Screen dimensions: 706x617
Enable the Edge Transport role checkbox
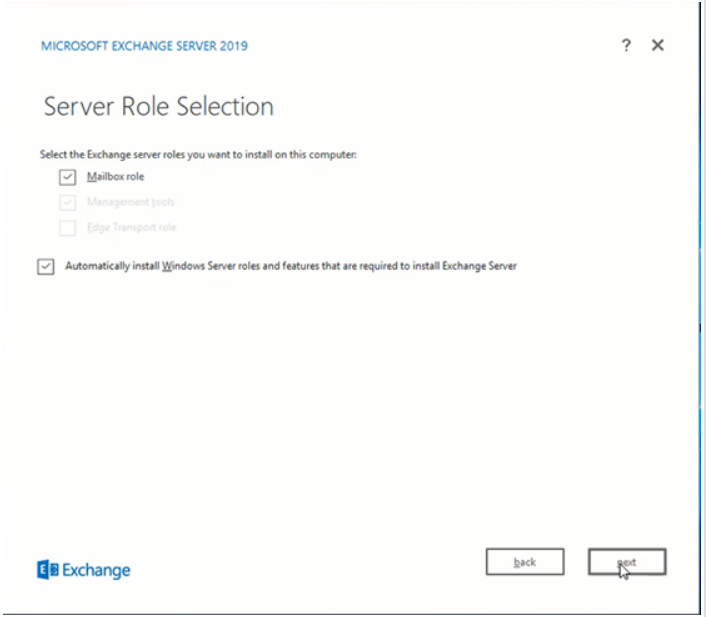[67, 228]
